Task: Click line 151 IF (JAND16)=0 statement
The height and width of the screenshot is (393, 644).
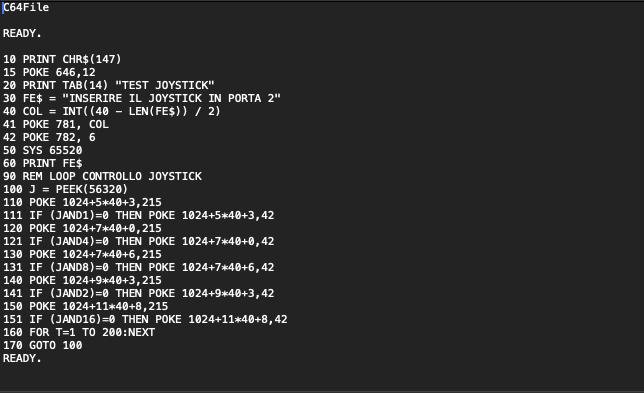Action: coord(145,319)
